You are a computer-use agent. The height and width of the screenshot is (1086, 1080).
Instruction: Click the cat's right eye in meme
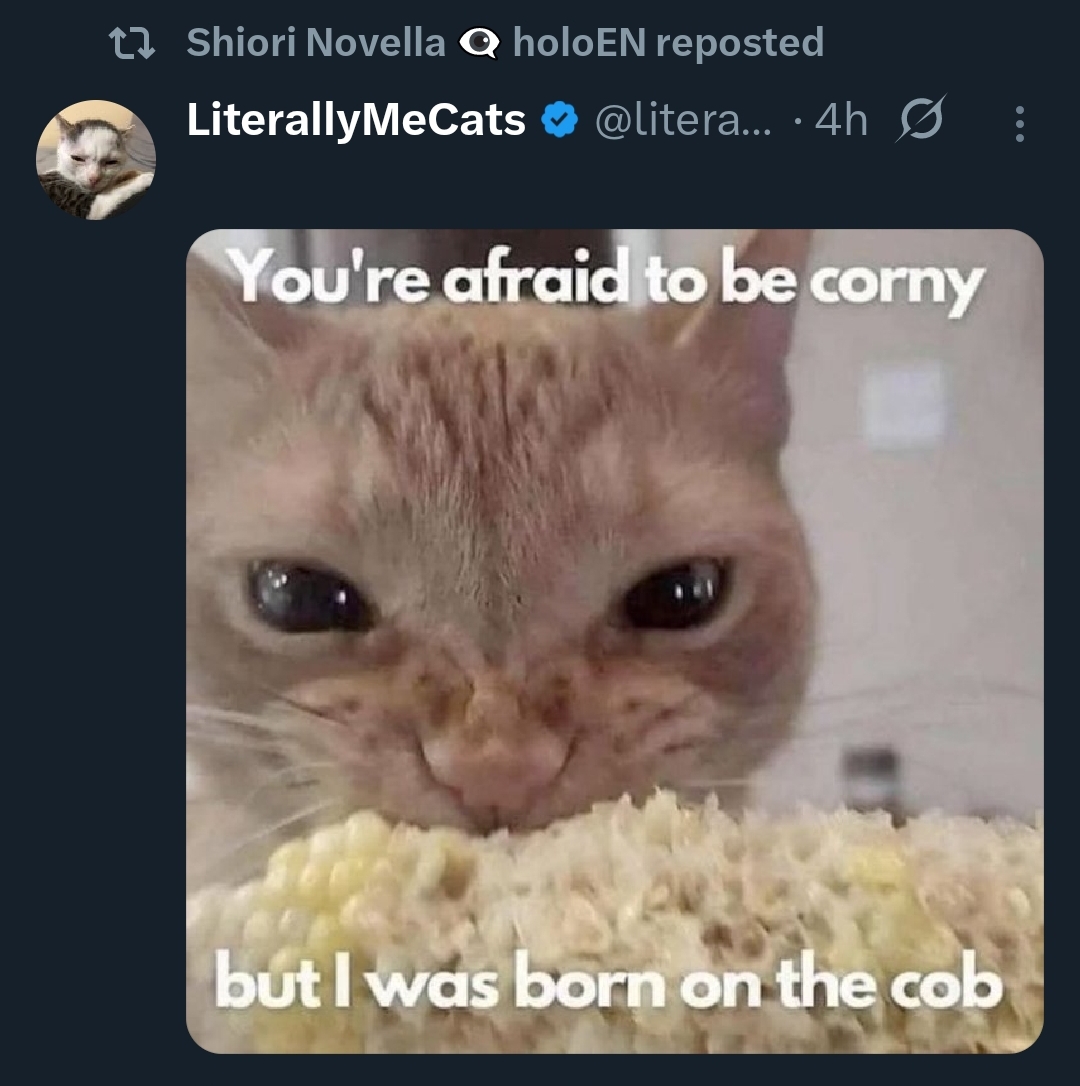pyautogui.click(x=674, y=594)
